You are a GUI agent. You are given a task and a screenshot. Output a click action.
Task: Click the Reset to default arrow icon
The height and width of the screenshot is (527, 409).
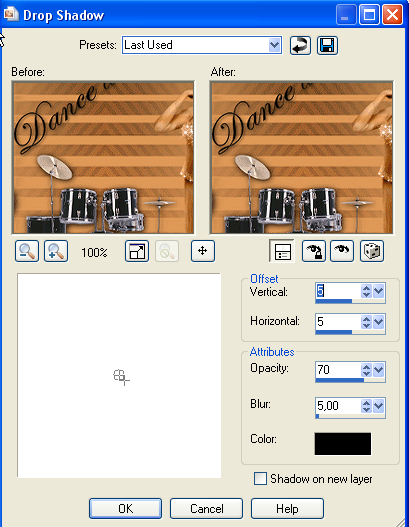pyautogui.click(x=300, y=45)
